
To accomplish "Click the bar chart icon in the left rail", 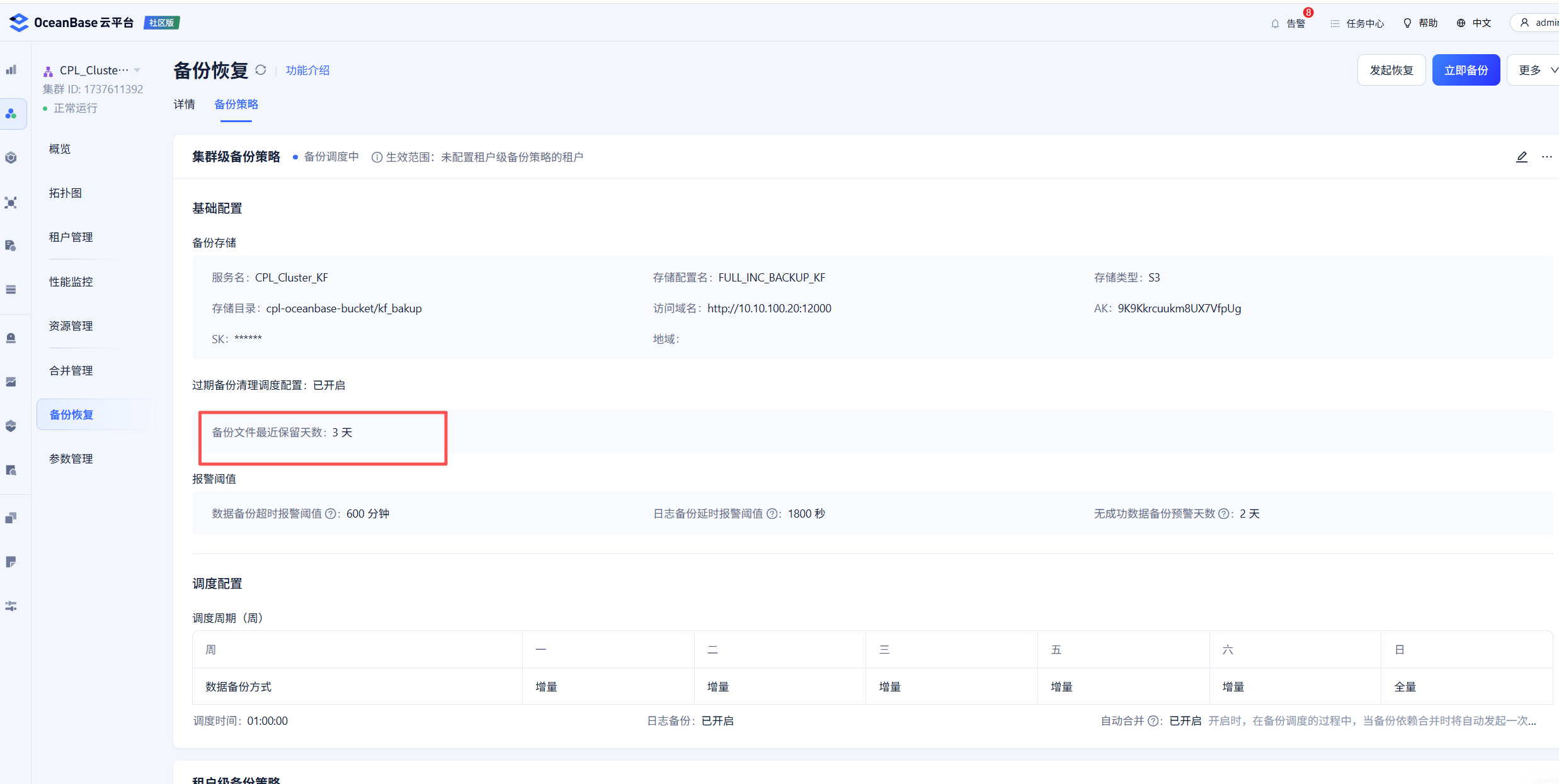I will (11, 69).
